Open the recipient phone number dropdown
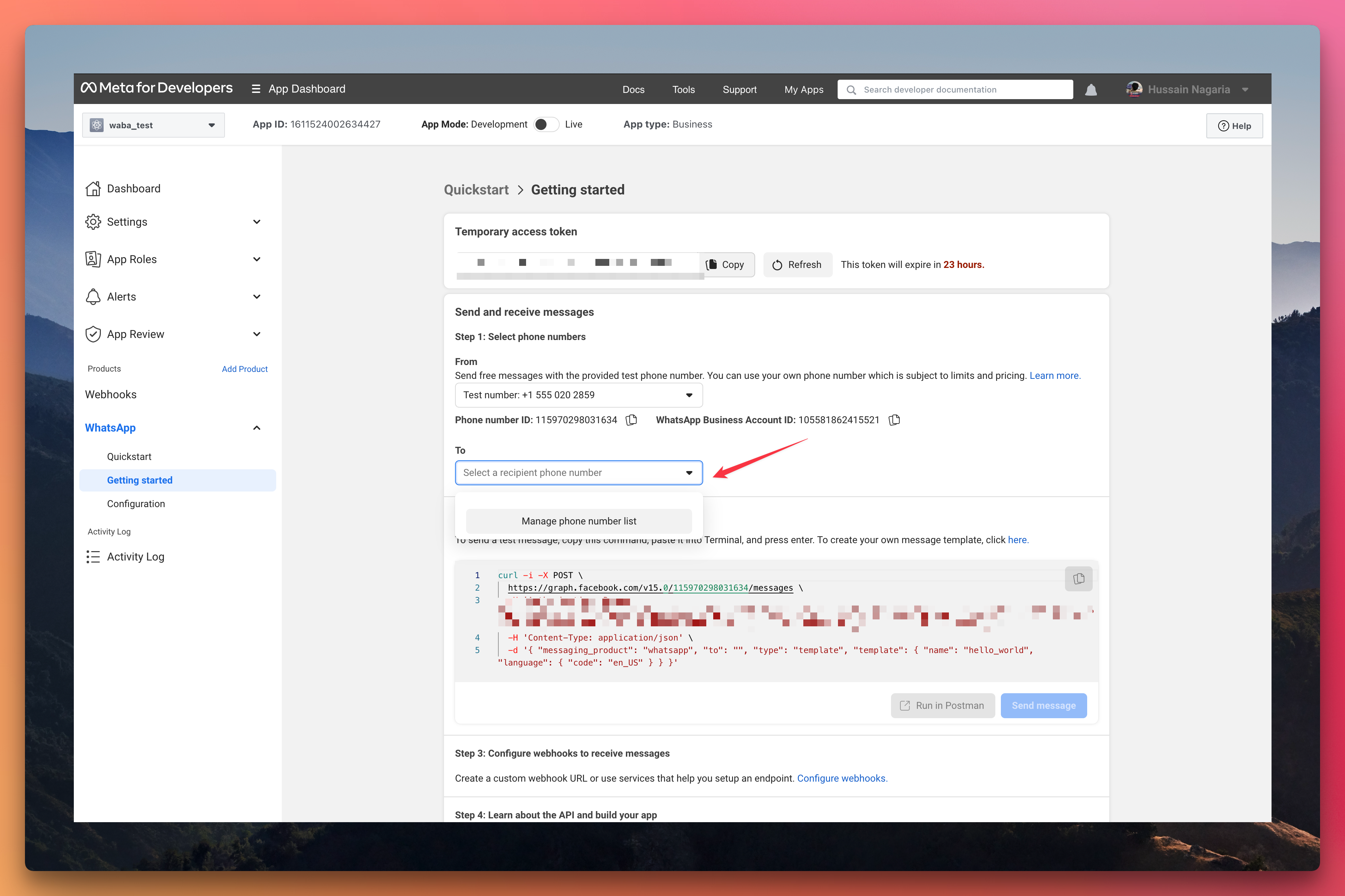The image size is (1345, 896). pos(578,472)
